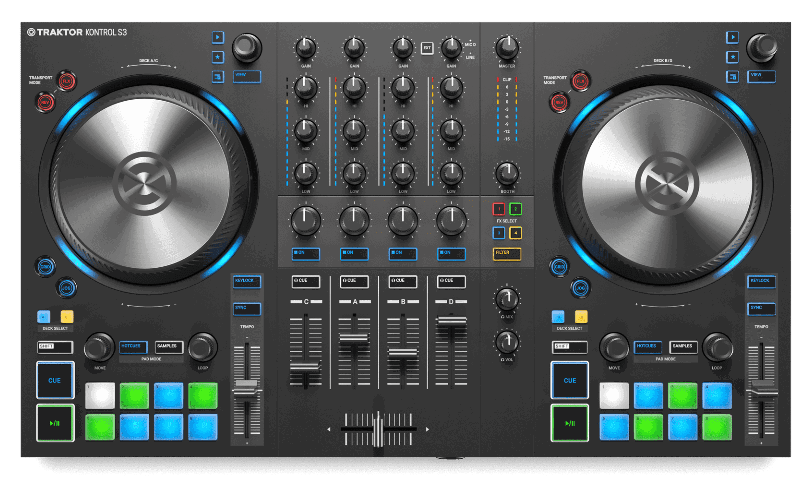The width and height of the screenshot is (810, 477).
Task: Trigger white pad 1 on left deck
Action: click(x=100, y=396)
